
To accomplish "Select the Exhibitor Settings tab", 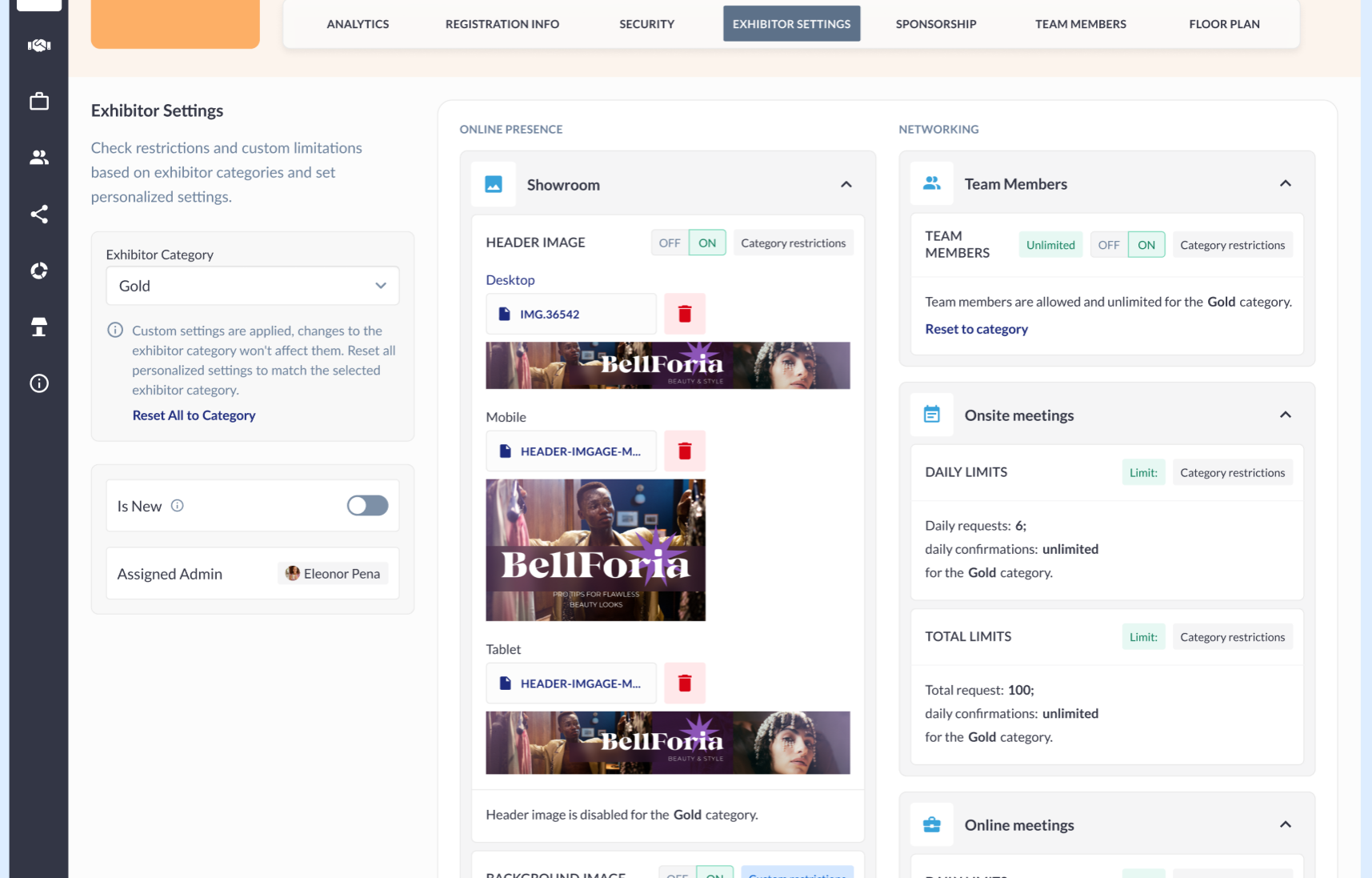I will tap(792, 24).
